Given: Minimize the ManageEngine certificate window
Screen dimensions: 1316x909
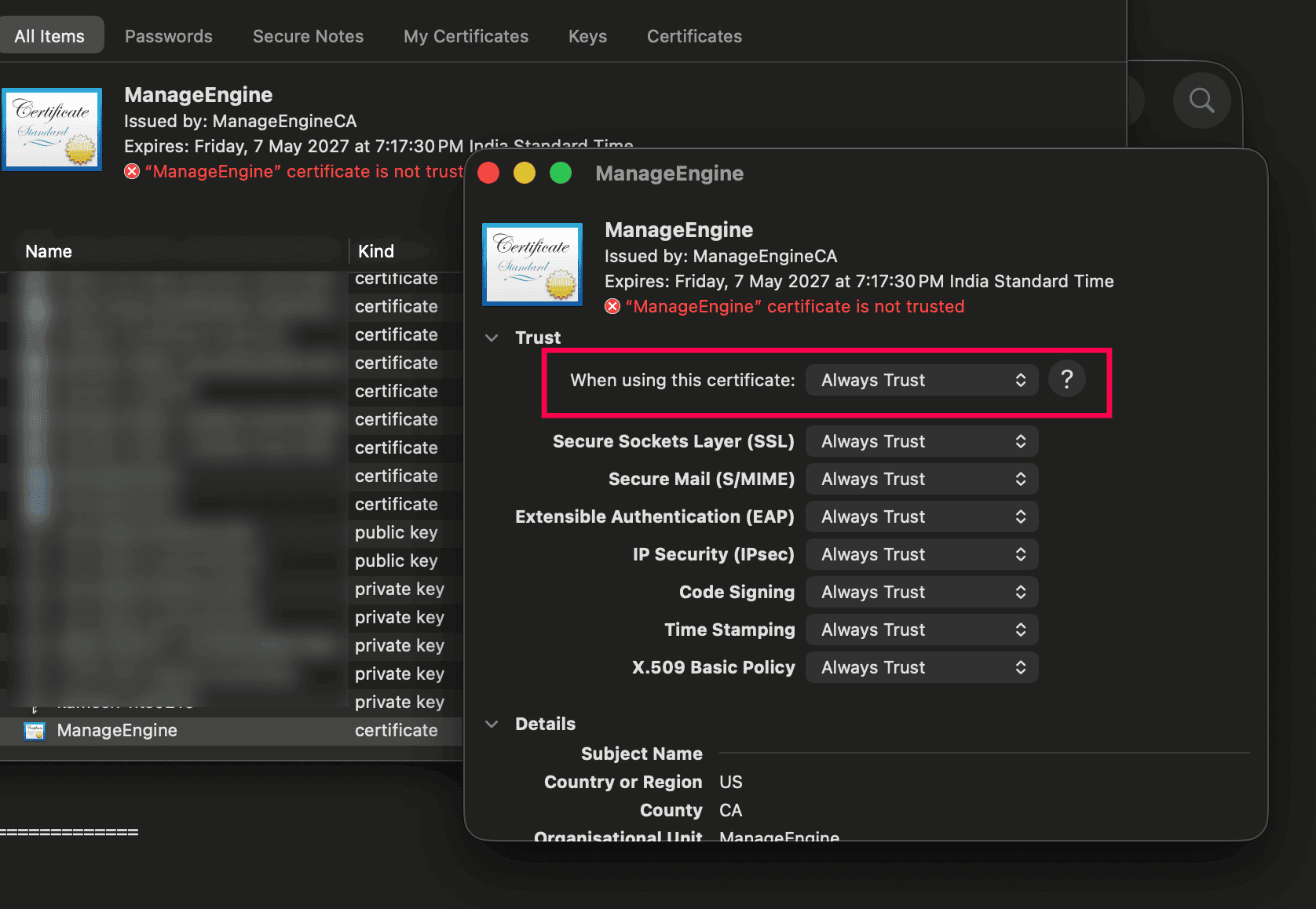Looking at the screenshot, I should (x=525, y=173).
